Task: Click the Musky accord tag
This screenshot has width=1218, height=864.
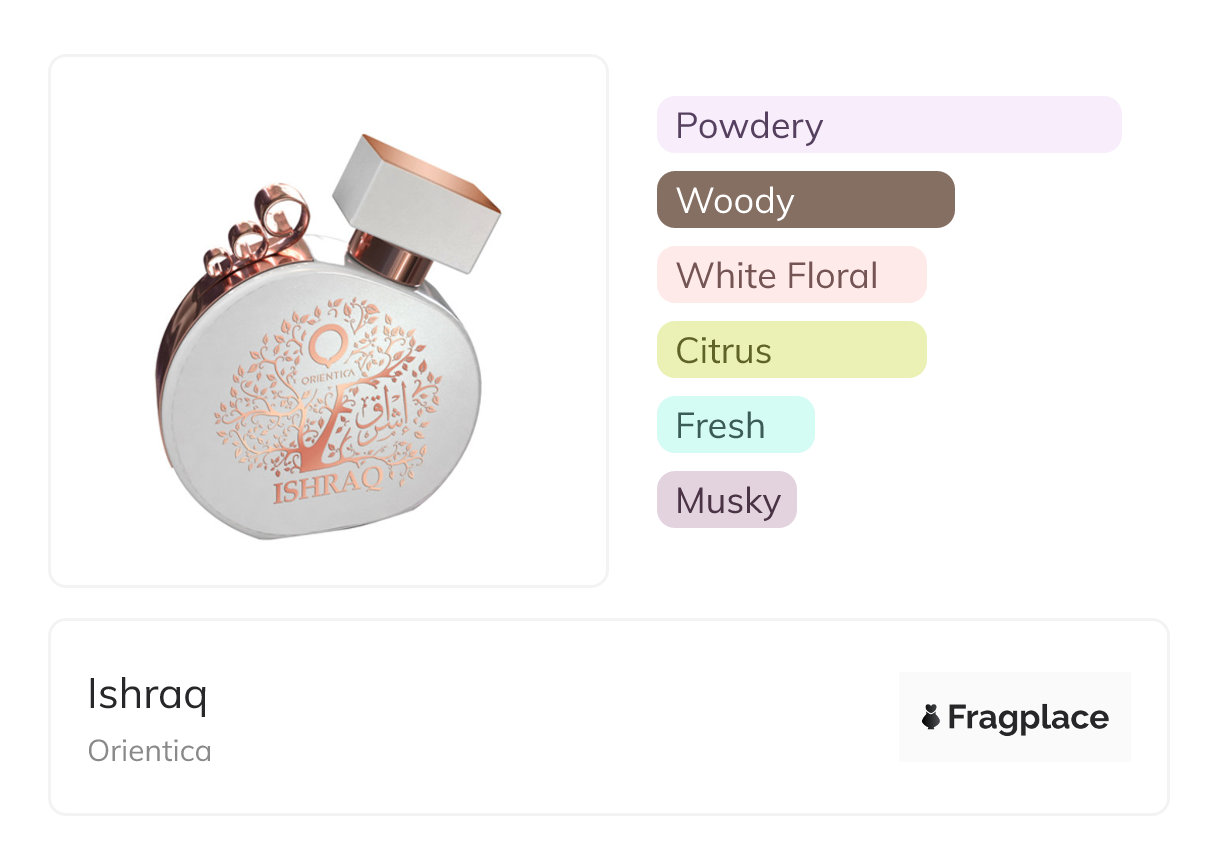Action: click(x=726, y=500)
